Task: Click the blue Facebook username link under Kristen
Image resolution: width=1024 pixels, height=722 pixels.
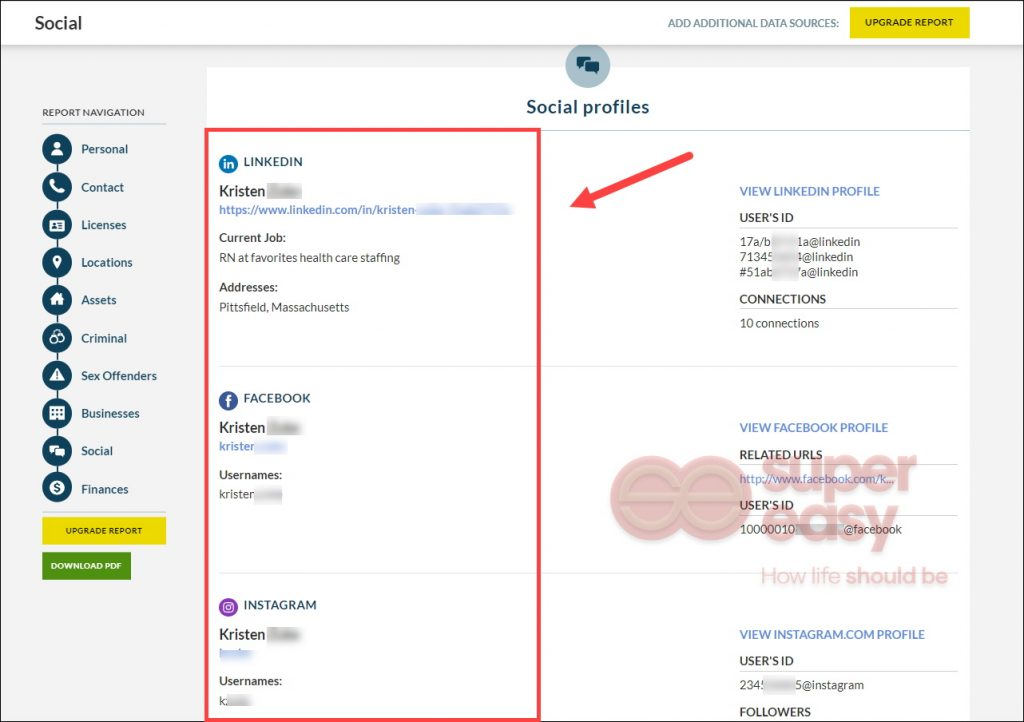Action: point(252,447)
